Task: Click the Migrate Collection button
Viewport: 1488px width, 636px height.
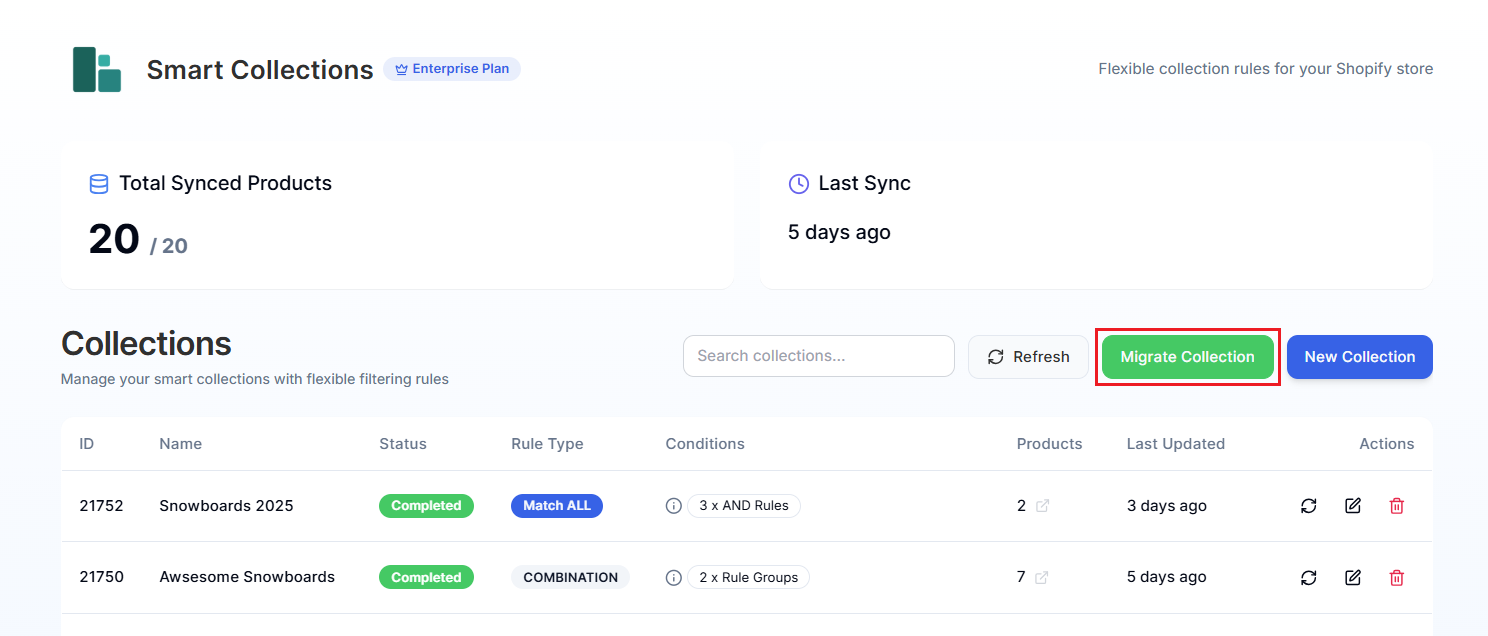Action: tap(1187, 357)
